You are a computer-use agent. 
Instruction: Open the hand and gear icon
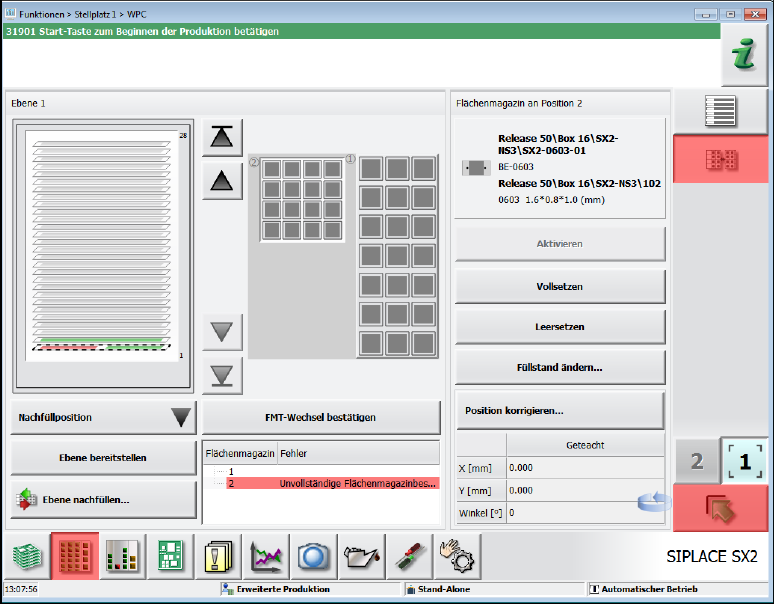459,556
